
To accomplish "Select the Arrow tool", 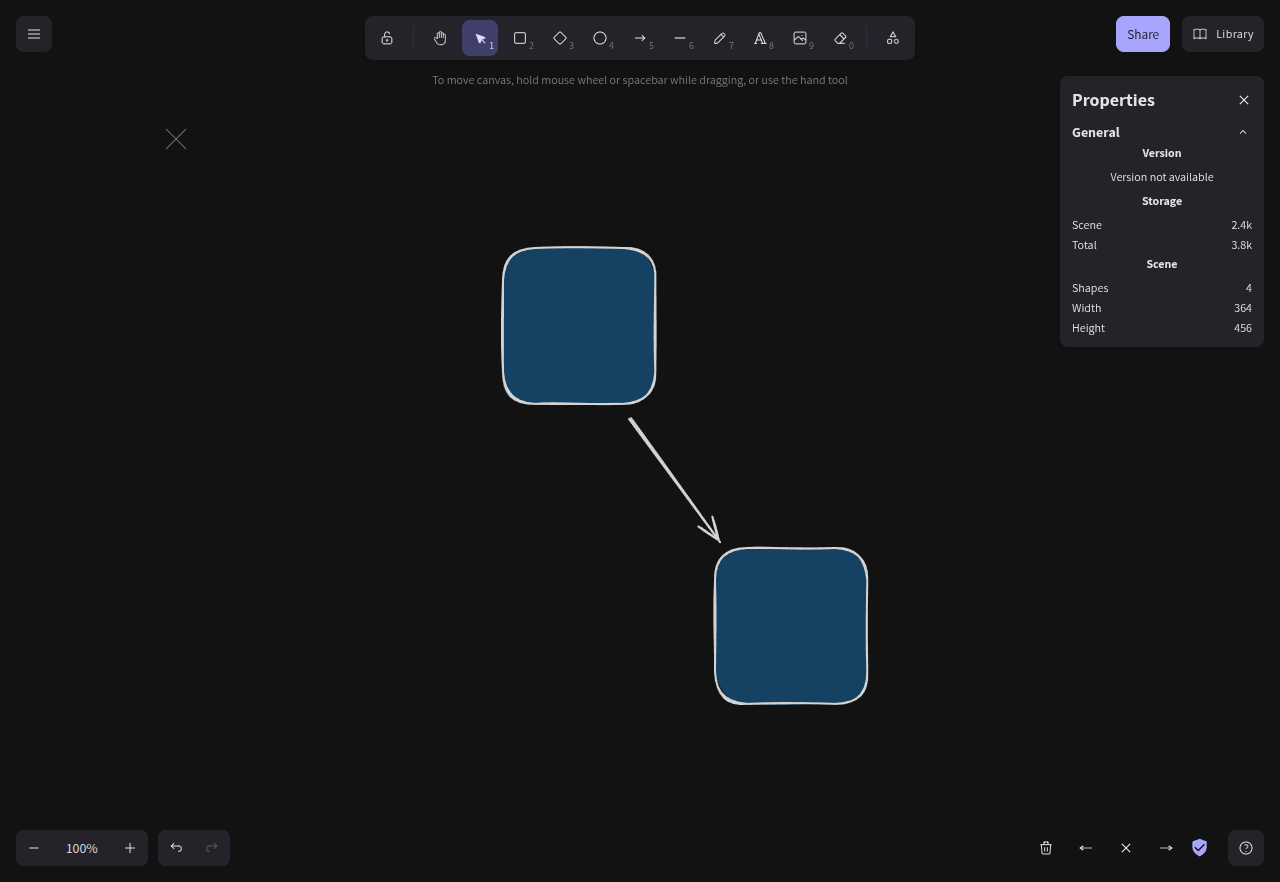I will coord(640,38).
